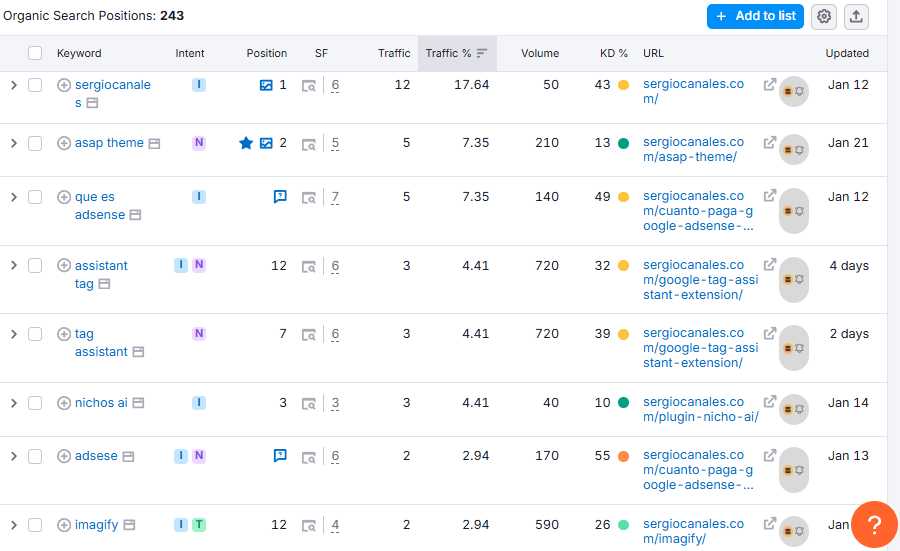Click Informational intent badge for nichos ai

[x=199, y=402]
